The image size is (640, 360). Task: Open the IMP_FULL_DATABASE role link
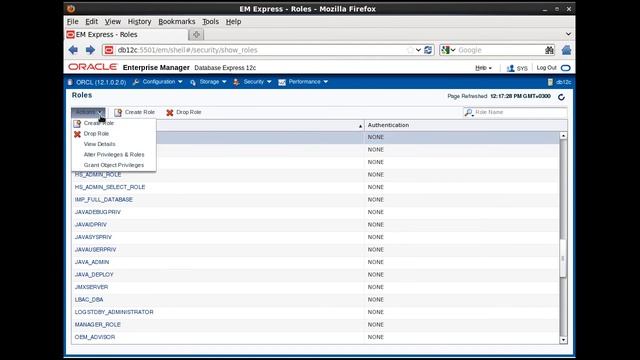(104, 200)
